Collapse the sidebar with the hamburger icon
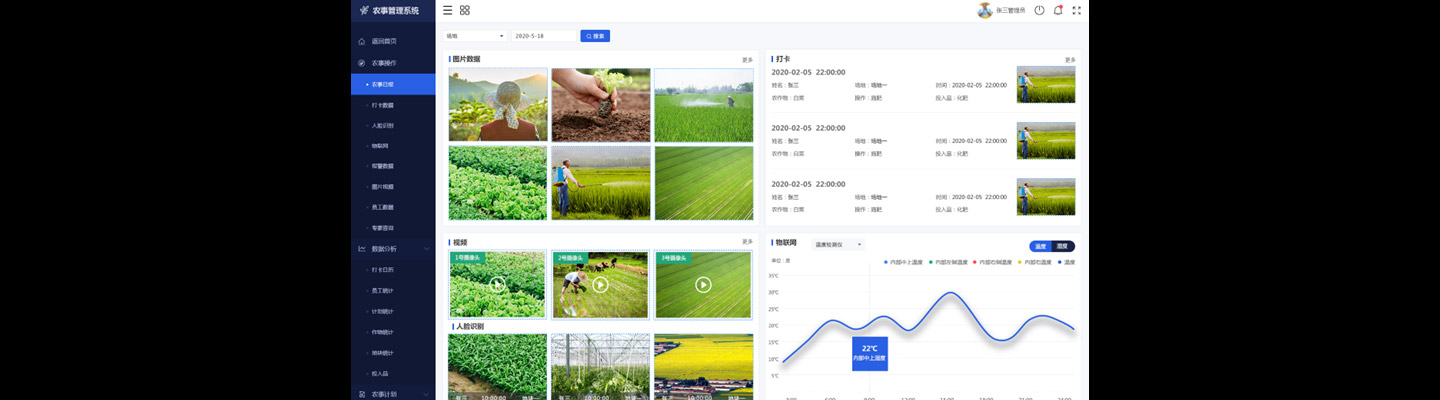The image size is (1440, 400). 448,10
